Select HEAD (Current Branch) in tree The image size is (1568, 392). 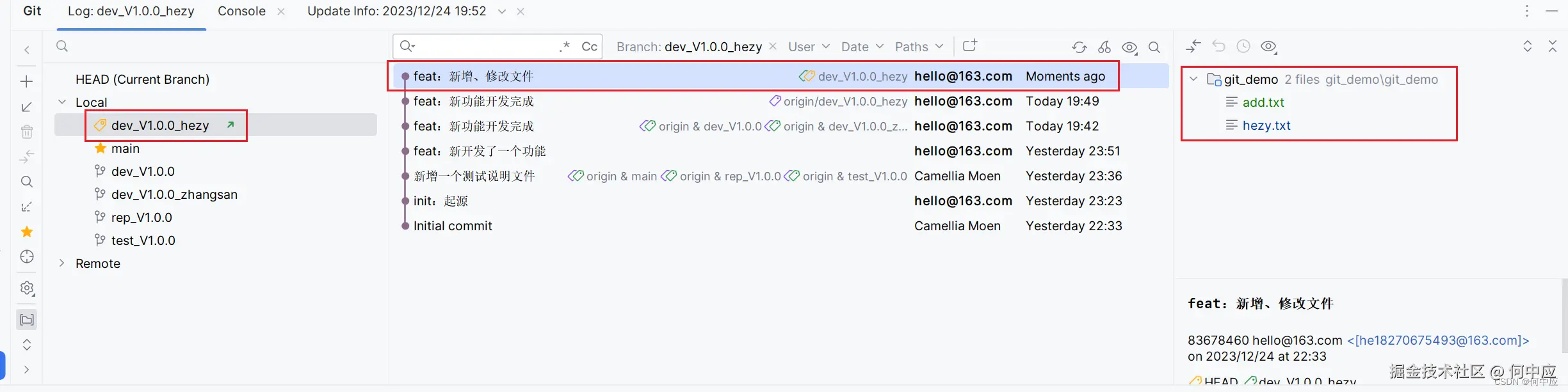[142, 79]
